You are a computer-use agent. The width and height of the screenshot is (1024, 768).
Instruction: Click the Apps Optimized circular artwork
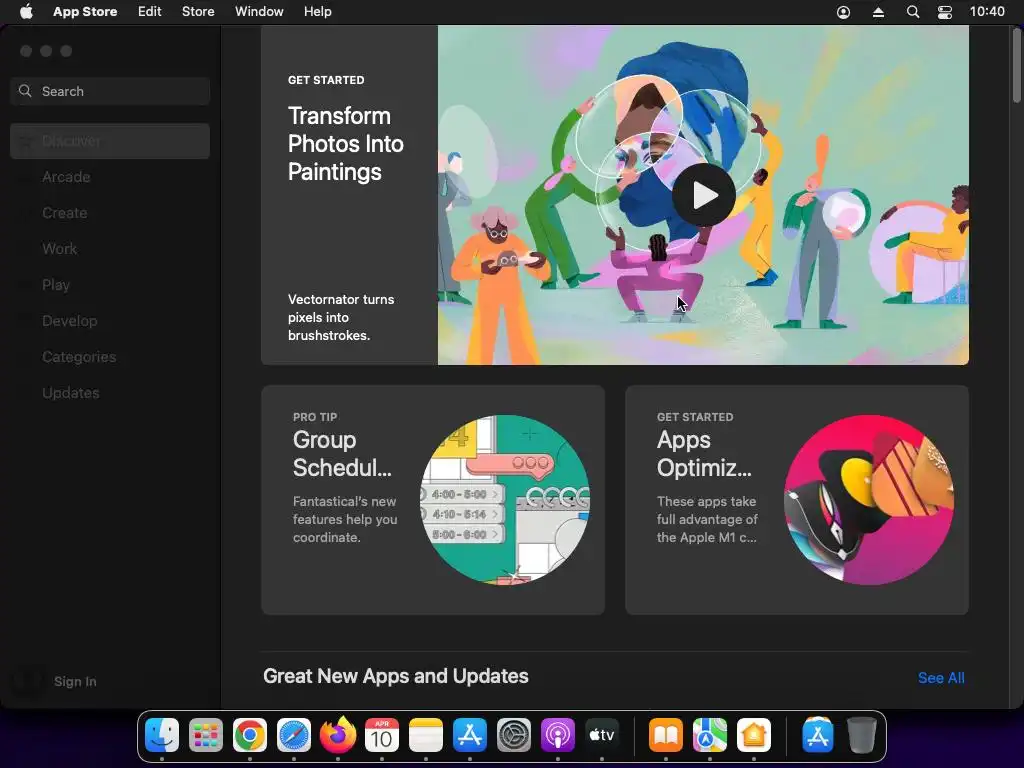[869, 500]
